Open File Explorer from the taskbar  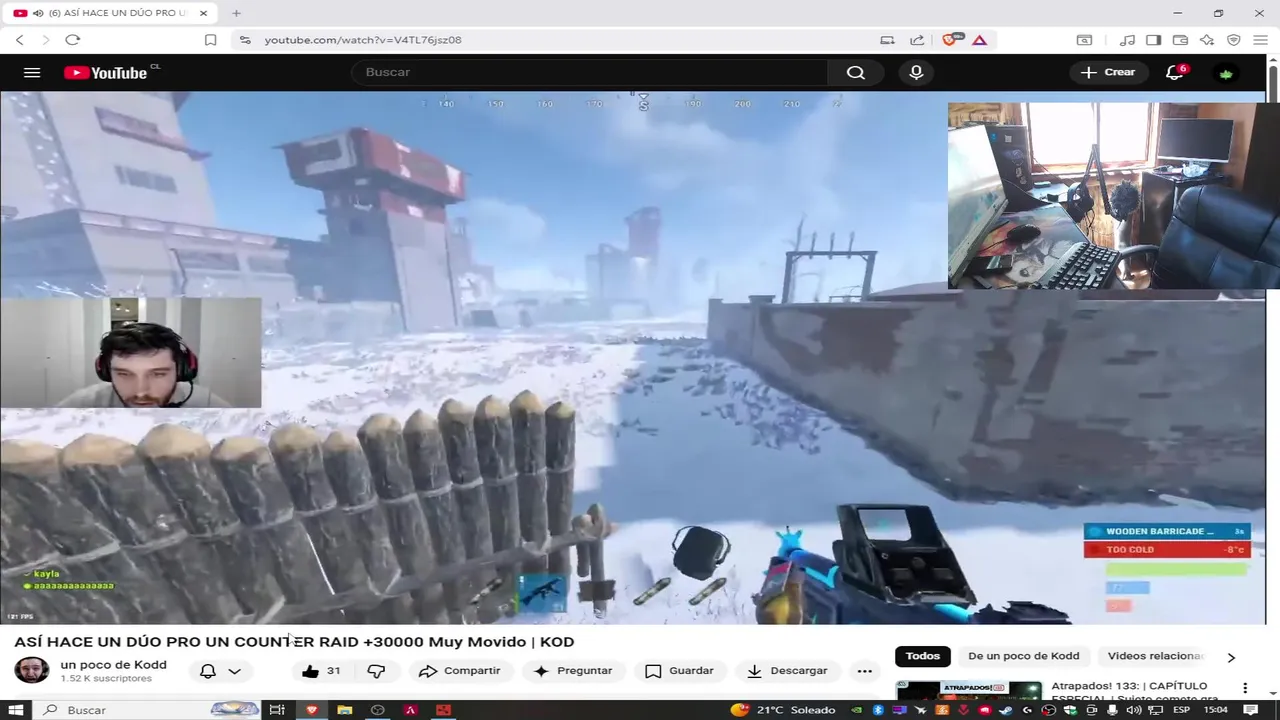coord(344,710)
